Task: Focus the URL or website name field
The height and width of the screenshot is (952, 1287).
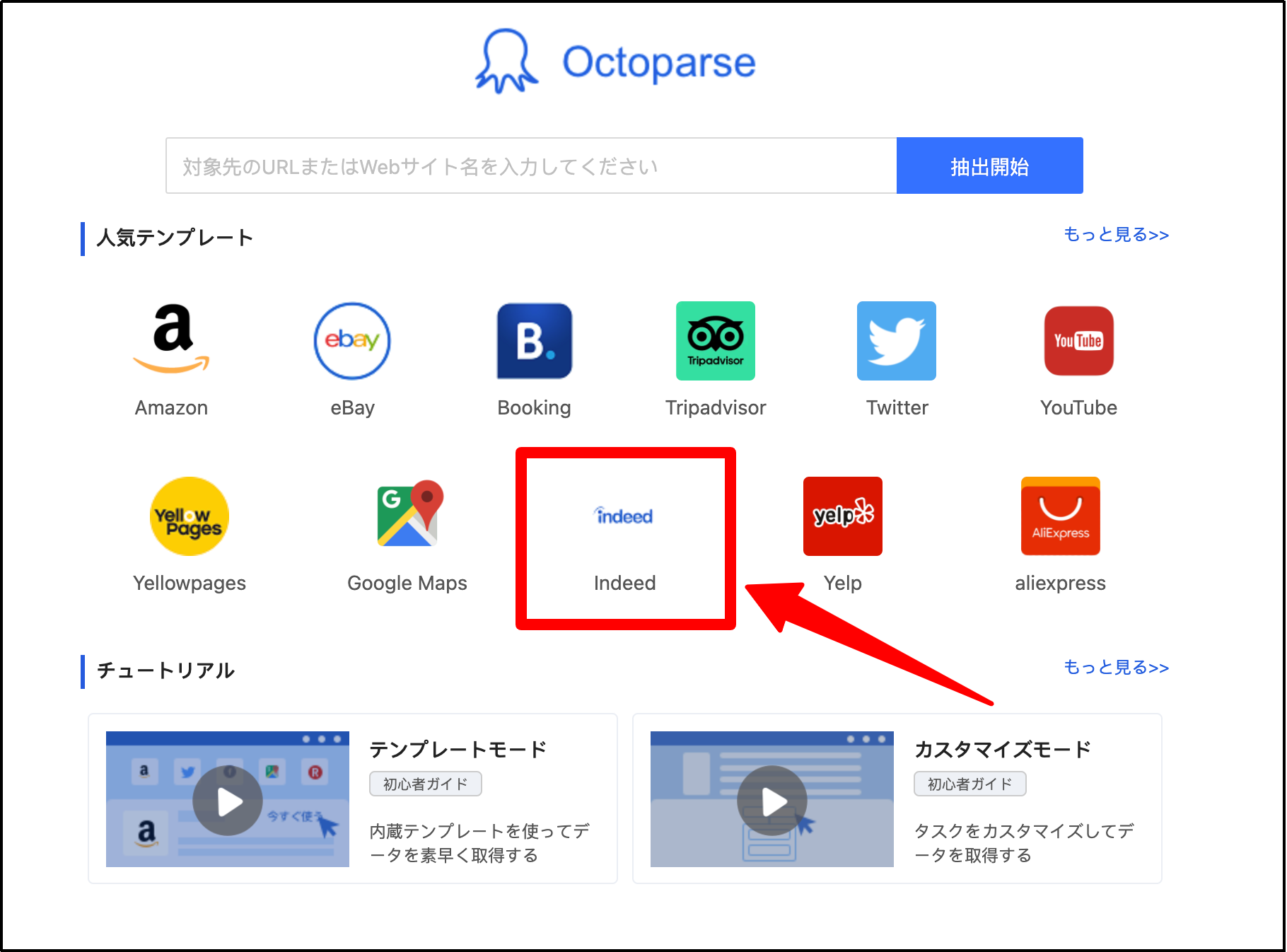Action: point(531,166)
